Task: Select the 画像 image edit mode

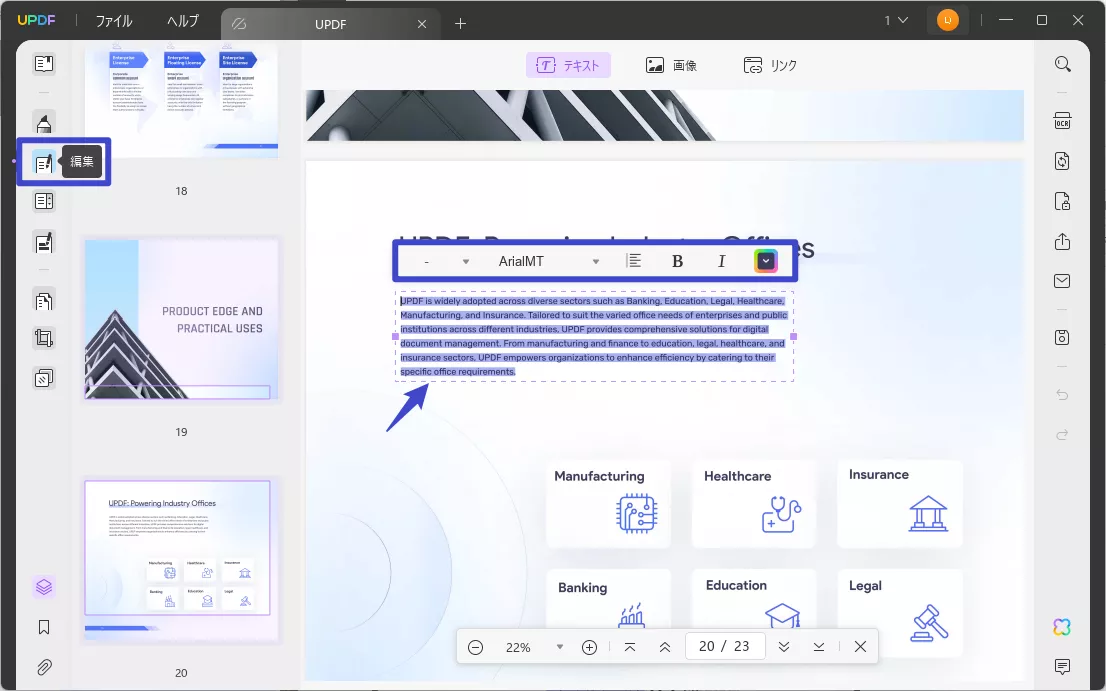Action: [x=671, y=66]
